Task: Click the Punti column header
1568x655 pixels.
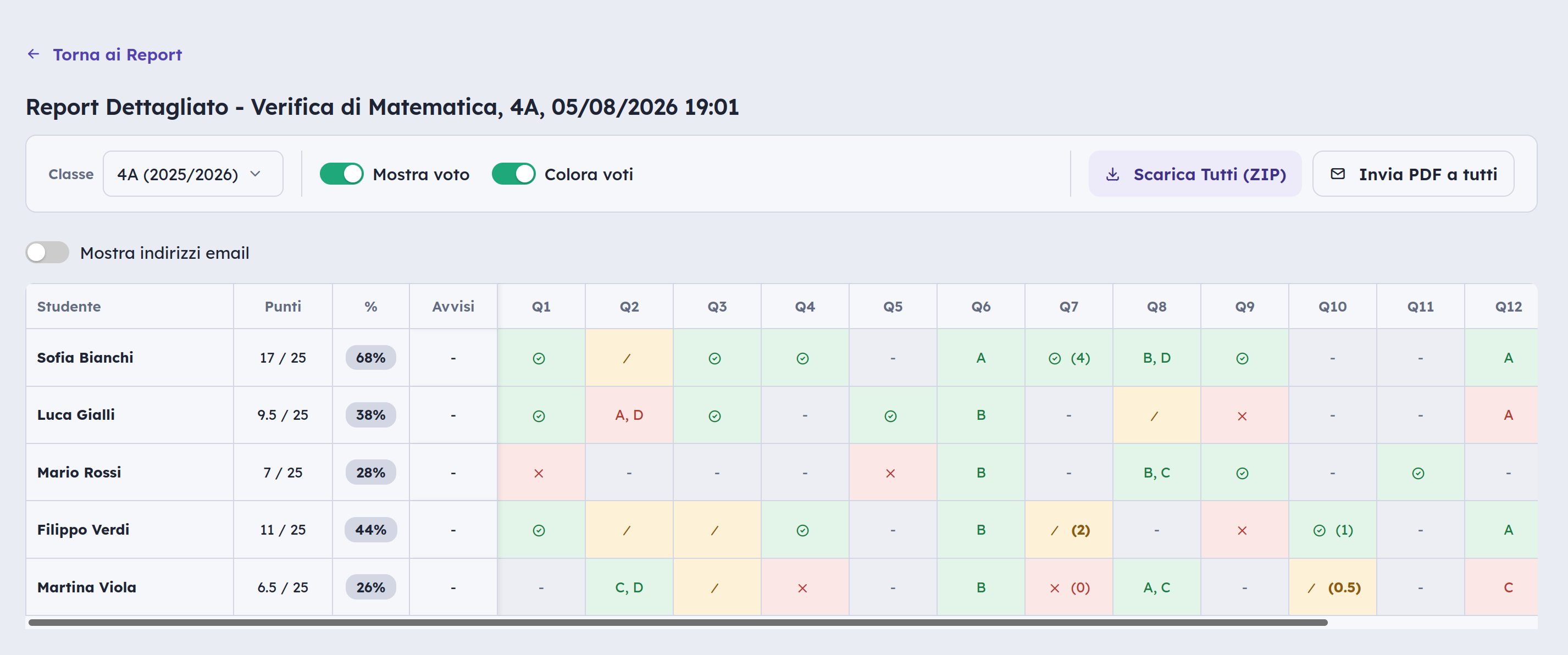Action: pyautogui.click(x=283, y=307)
